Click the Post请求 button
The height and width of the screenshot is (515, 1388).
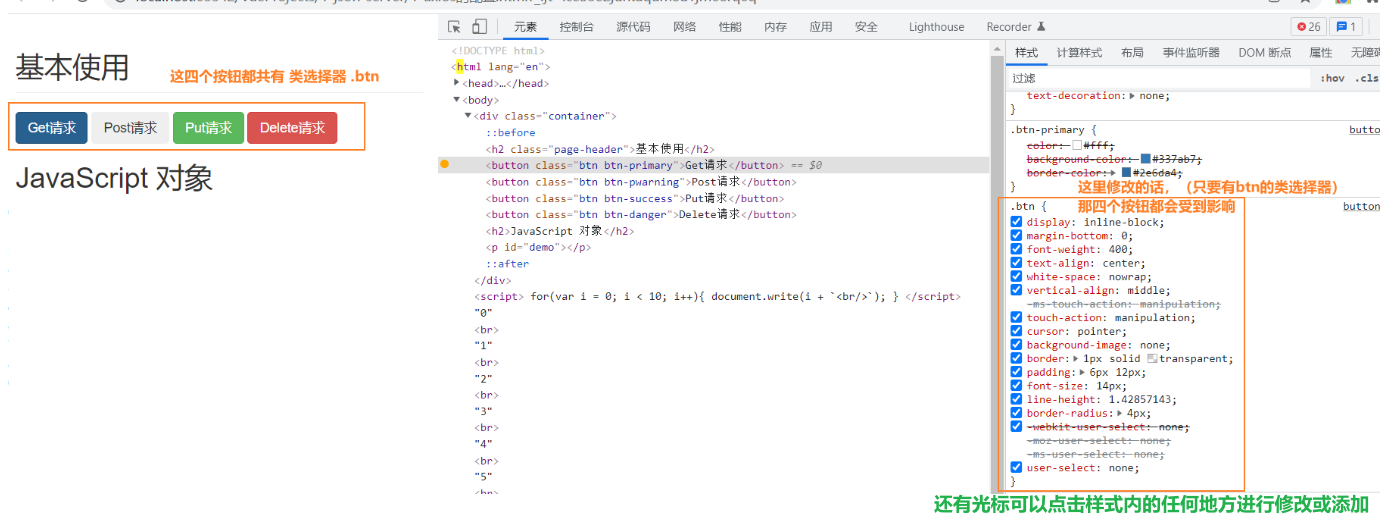coord(130,128)
